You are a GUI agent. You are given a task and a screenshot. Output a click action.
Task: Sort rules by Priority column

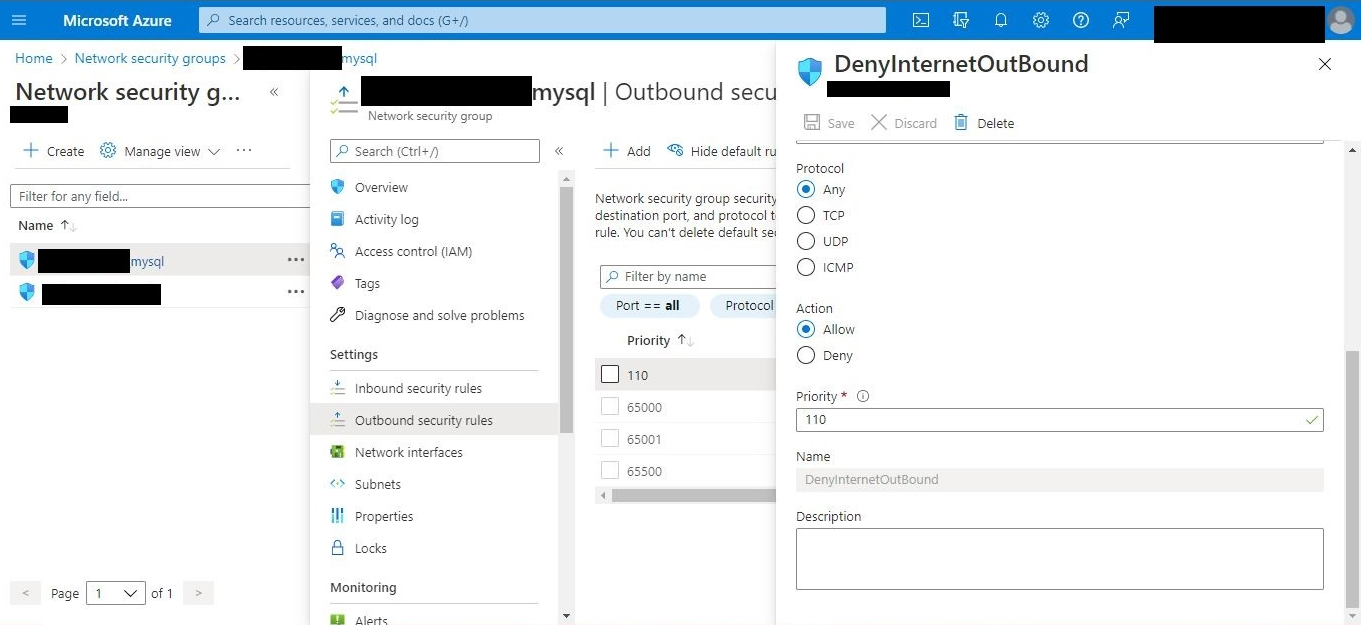(x=660, y=341)
